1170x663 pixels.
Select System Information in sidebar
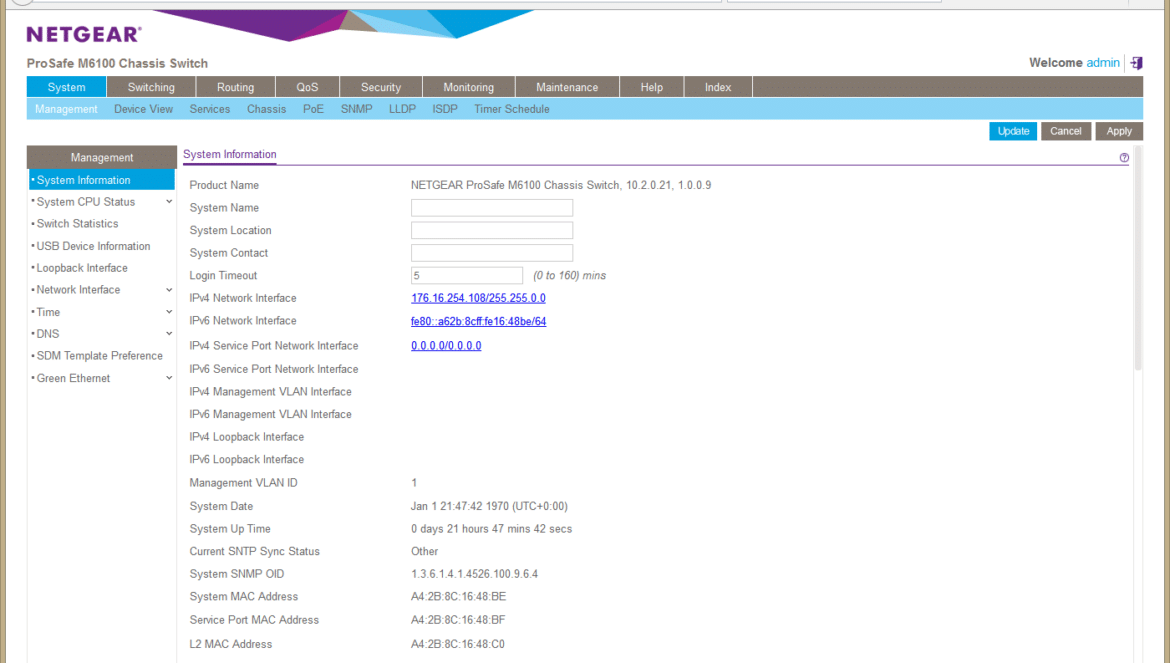101,180
